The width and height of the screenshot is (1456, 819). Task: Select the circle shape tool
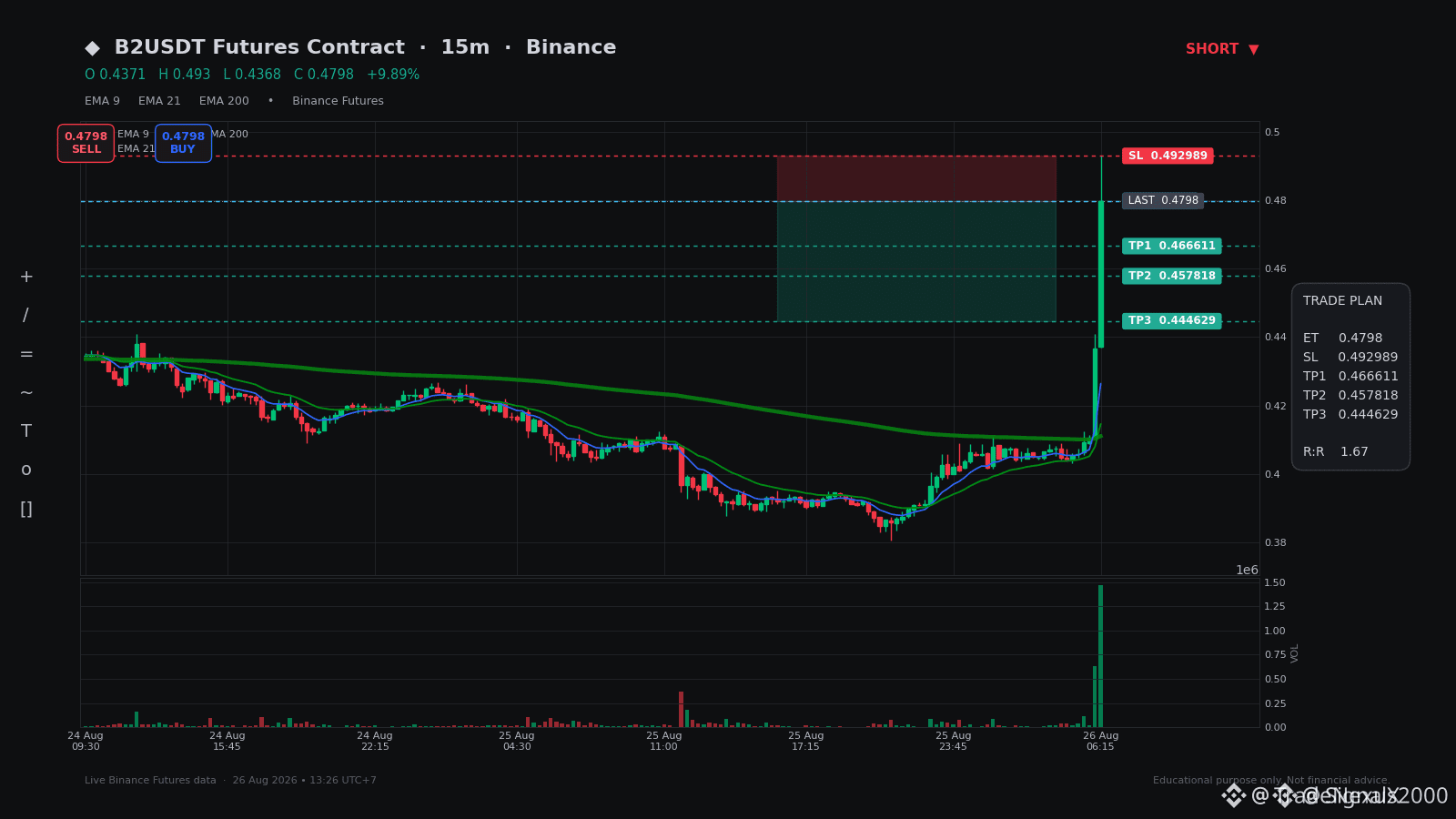click(x=26, y=470)
